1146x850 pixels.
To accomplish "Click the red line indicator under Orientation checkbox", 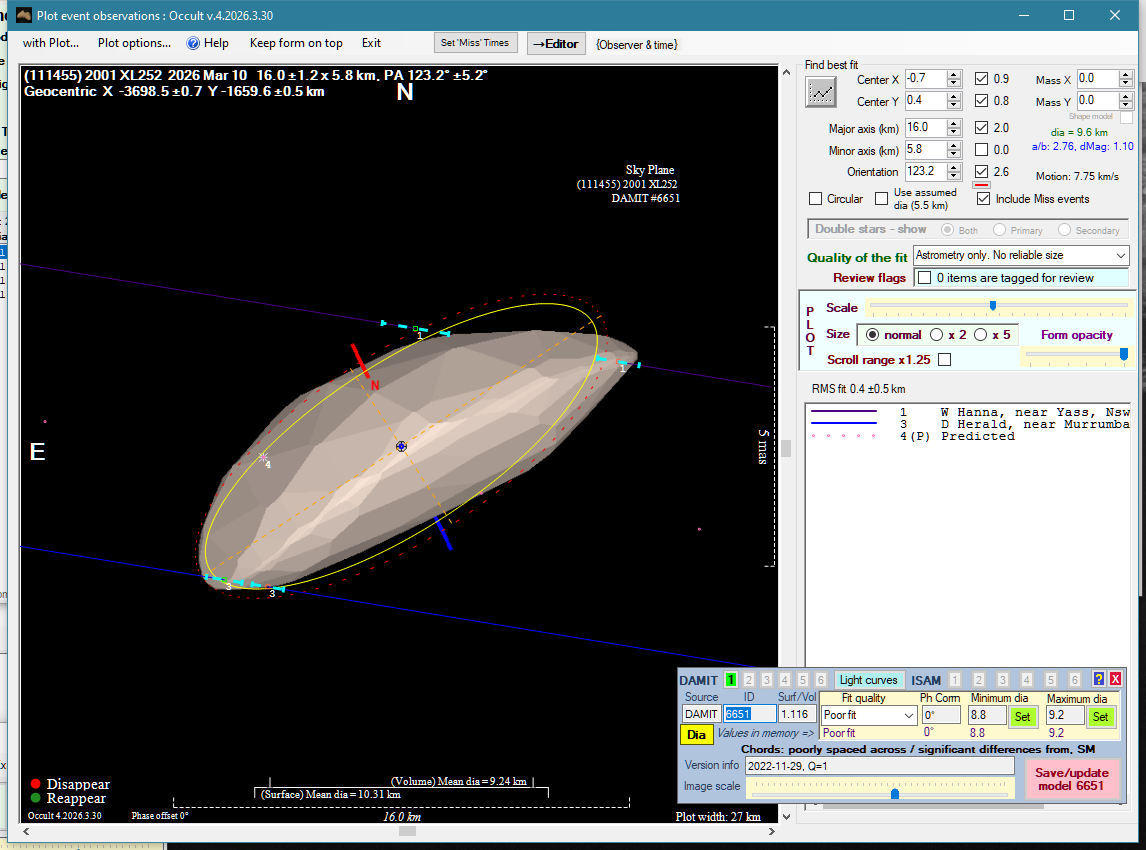I will [981, 185].
